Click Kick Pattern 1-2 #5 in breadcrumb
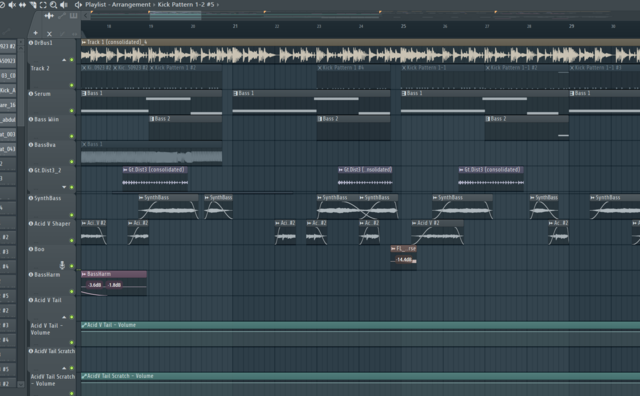This screenshot has width=640, height=396. [186, 5]
